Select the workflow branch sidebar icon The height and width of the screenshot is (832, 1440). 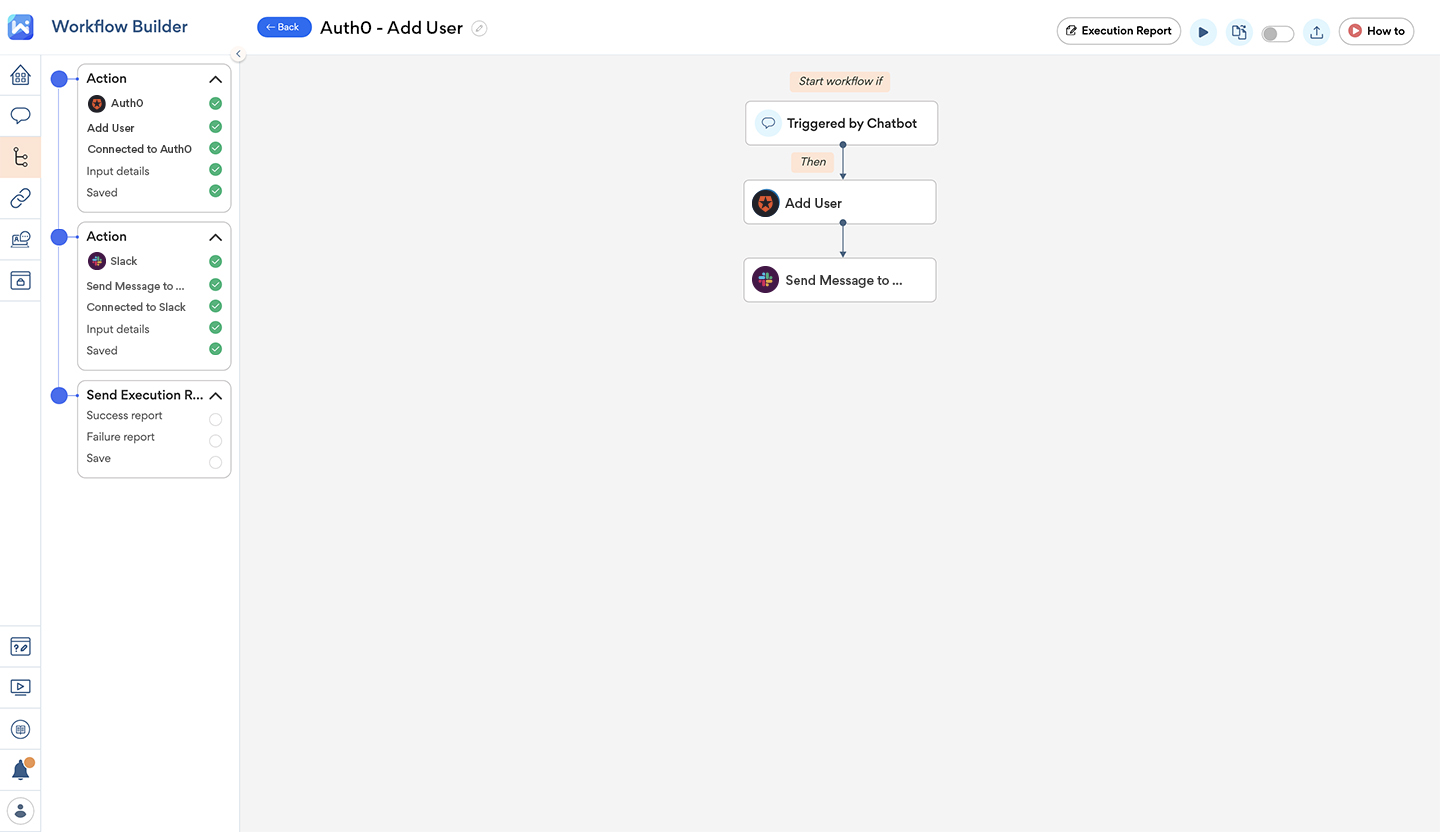(x=20, y=157)
